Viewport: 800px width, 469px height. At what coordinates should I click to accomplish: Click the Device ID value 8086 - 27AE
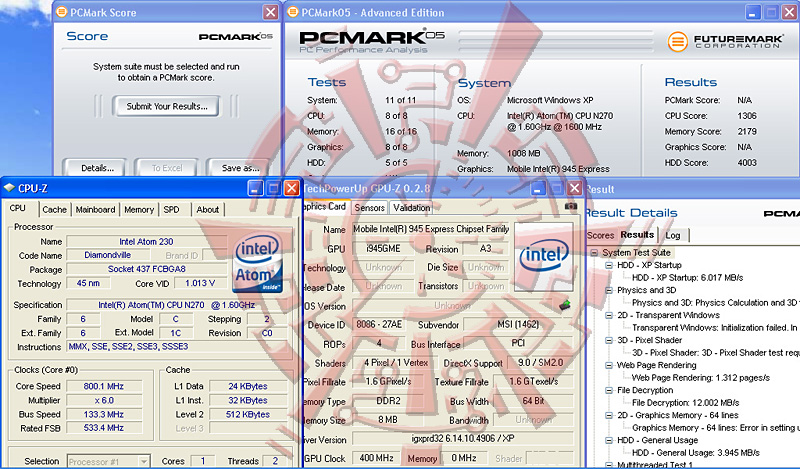(379, 324)
